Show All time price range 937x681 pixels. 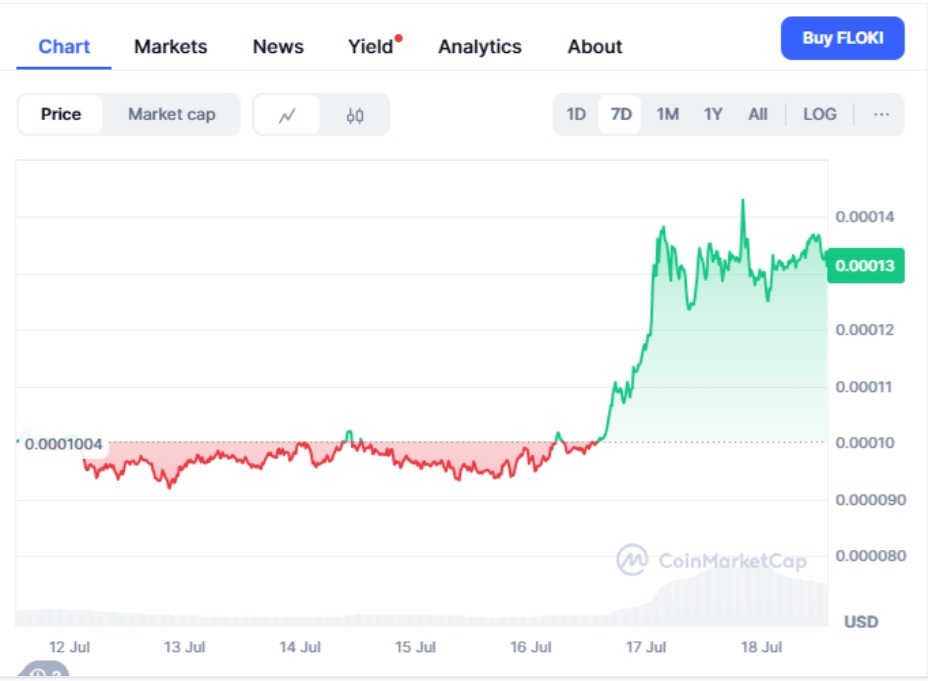(x=758, y=114)
